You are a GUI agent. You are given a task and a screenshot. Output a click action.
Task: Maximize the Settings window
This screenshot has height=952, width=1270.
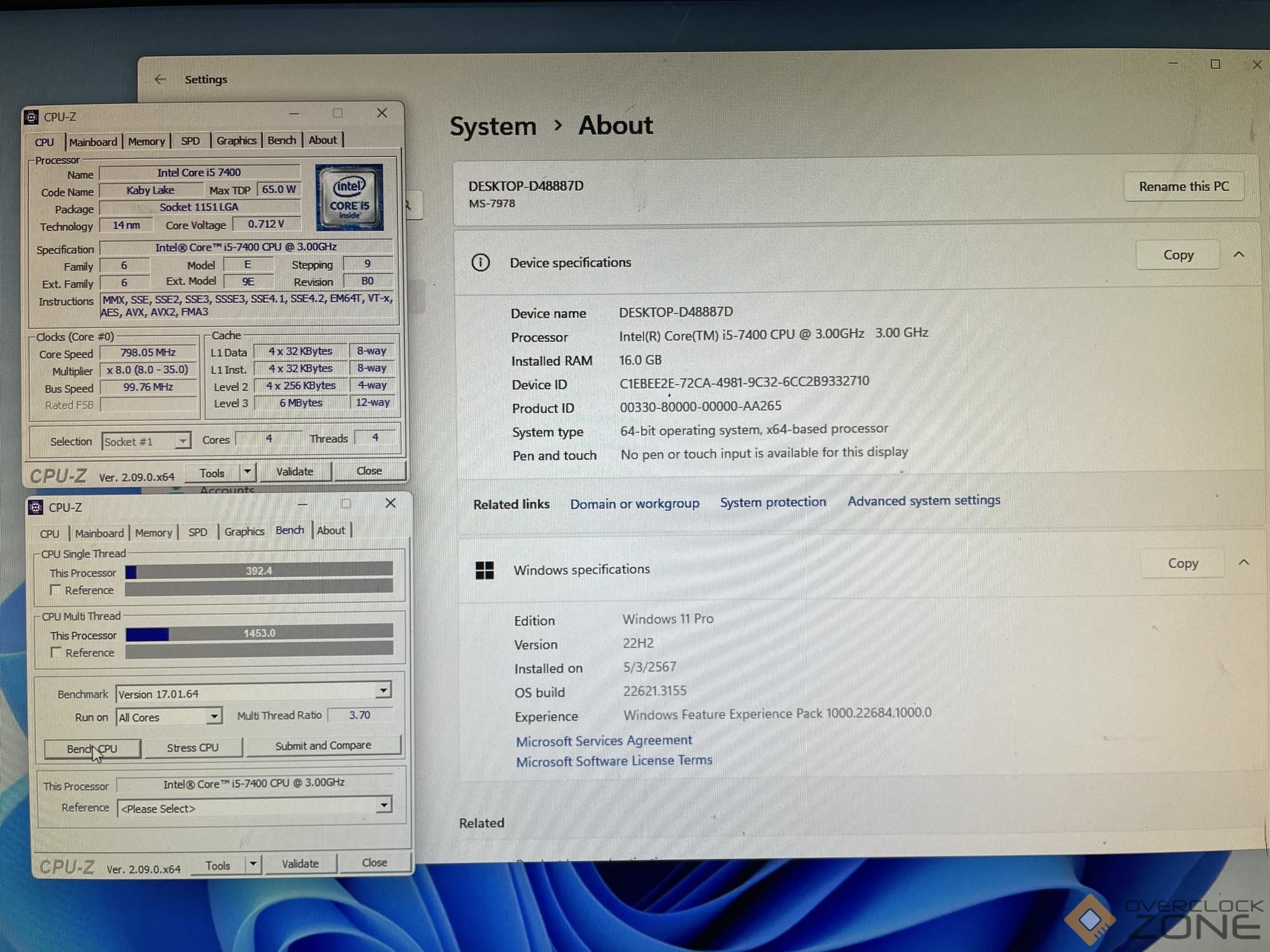(x=1215, y=64)
